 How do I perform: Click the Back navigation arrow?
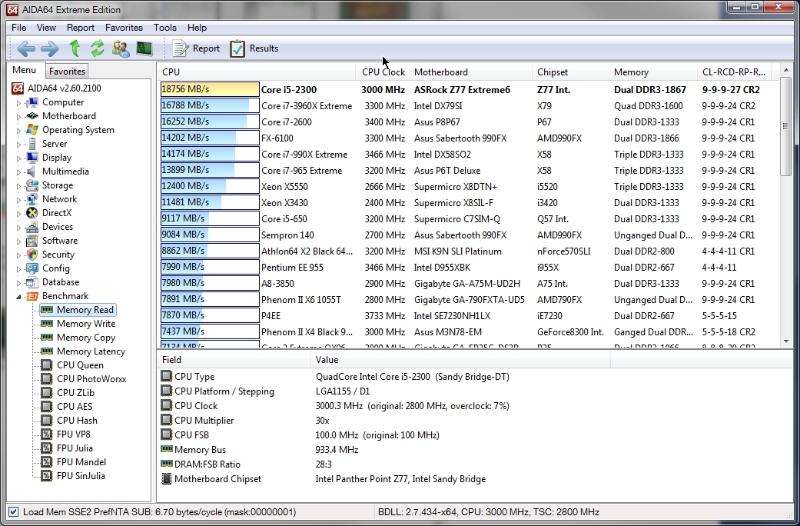(25, 48)
